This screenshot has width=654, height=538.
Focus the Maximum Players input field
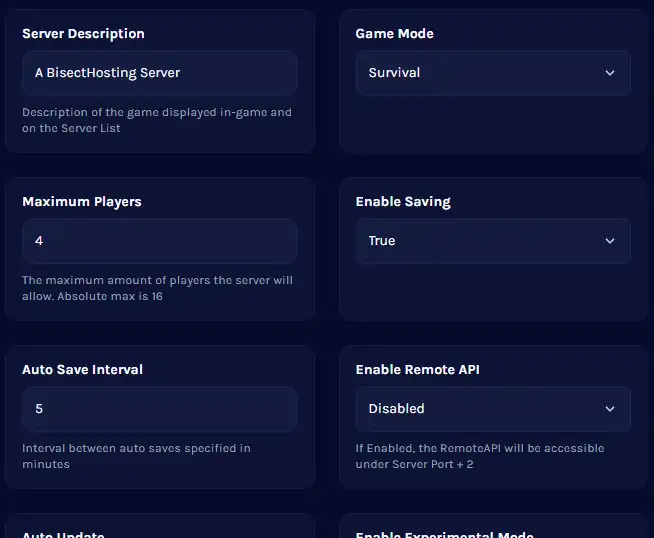click(159, 241)
